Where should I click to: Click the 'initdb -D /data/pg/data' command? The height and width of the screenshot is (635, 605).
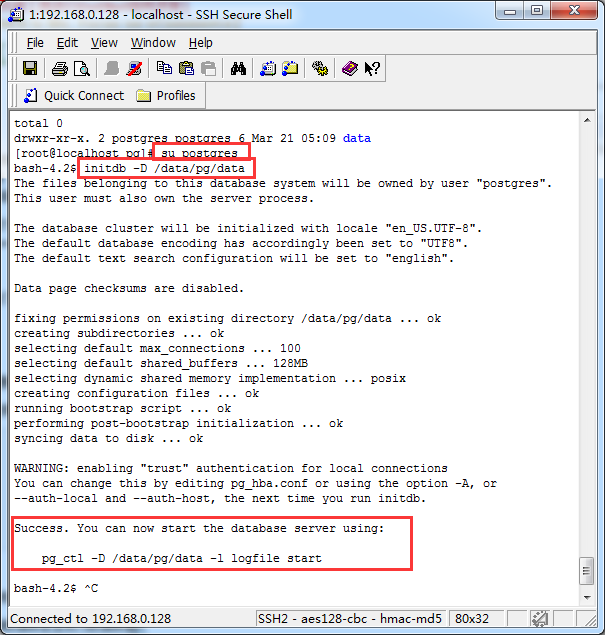(164, 168)
